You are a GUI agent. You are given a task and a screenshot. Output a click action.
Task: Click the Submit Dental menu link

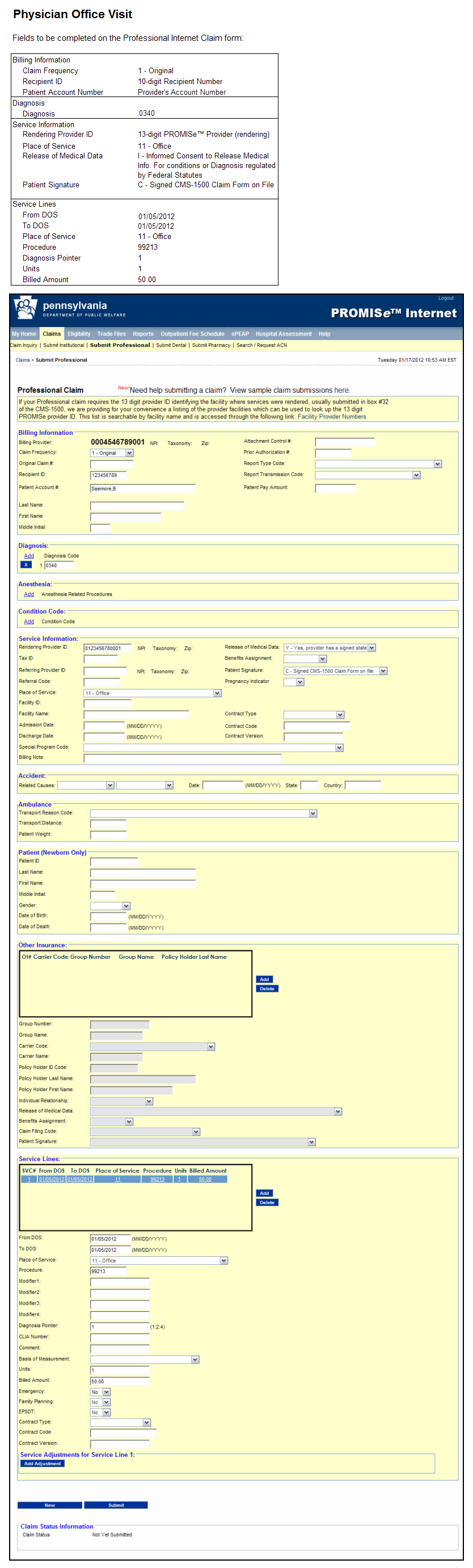point(171,345)
